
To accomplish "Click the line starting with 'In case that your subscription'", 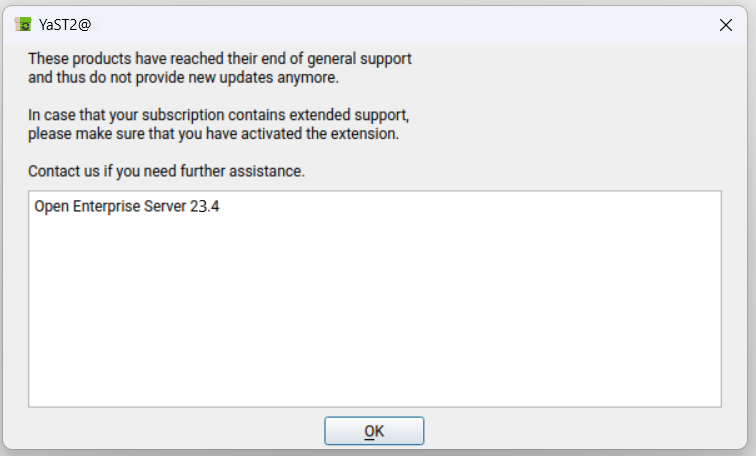I will pos(218,115).
